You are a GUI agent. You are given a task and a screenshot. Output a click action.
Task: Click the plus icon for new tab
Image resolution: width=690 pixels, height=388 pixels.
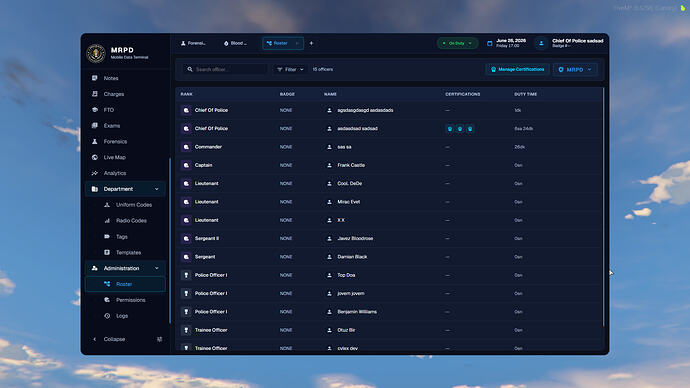coord(311,43)
